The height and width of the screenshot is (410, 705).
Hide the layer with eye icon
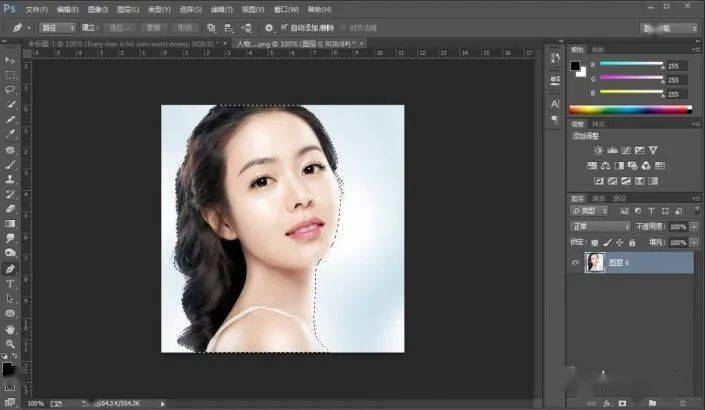[575, 263]
